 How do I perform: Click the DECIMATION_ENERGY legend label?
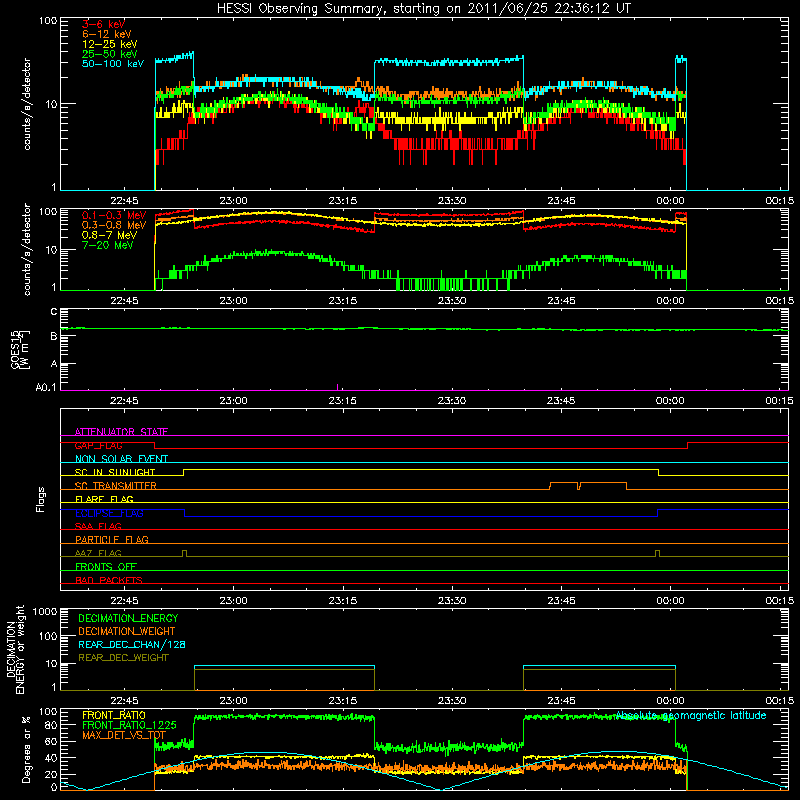click(x=128, y=618)
